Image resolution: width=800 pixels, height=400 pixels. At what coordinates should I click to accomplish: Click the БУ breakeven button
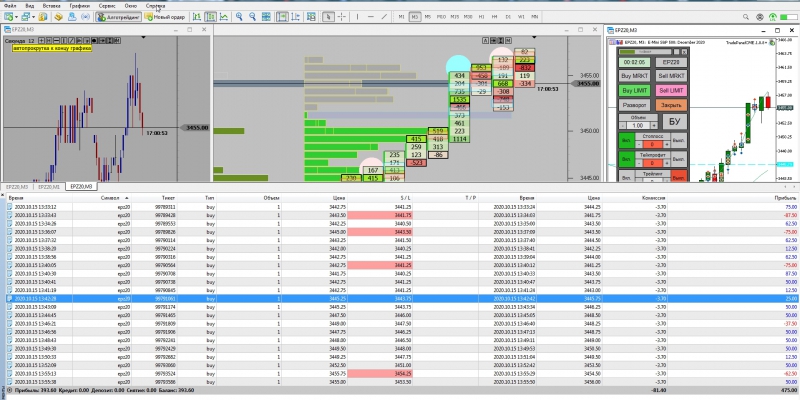(x=674, y=121)
